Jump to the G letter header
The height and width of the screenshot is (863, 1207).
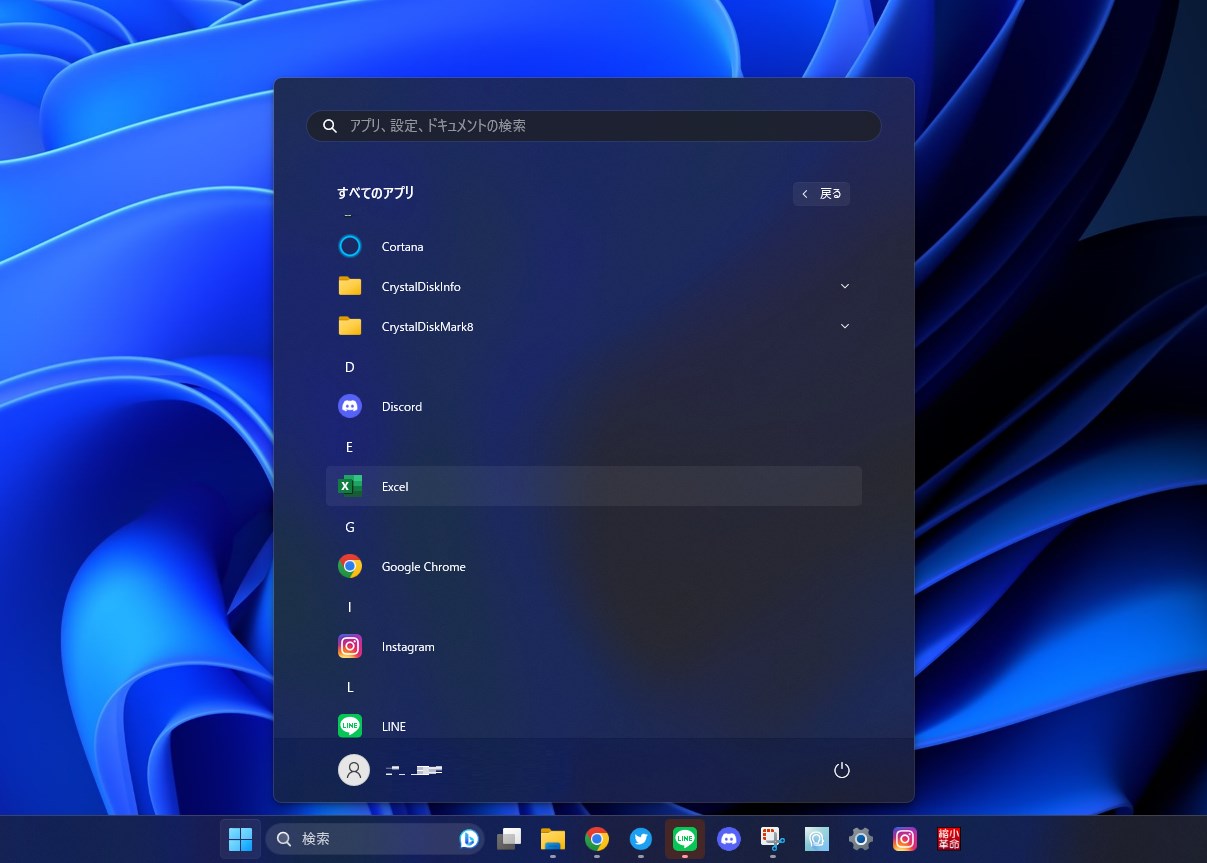350,527
